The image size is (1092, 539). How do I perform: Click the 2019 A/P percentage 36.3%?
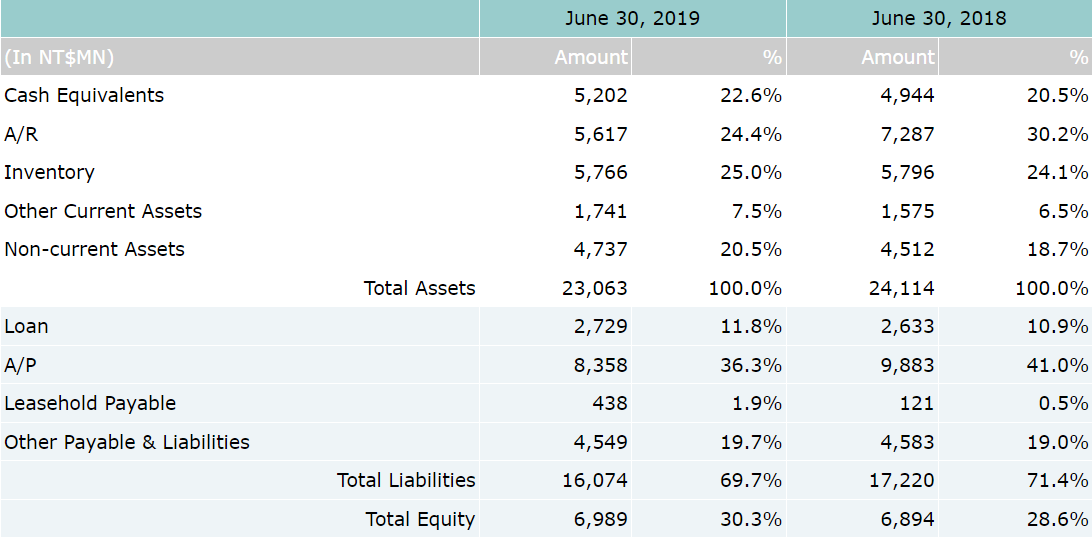click(751, 365)
